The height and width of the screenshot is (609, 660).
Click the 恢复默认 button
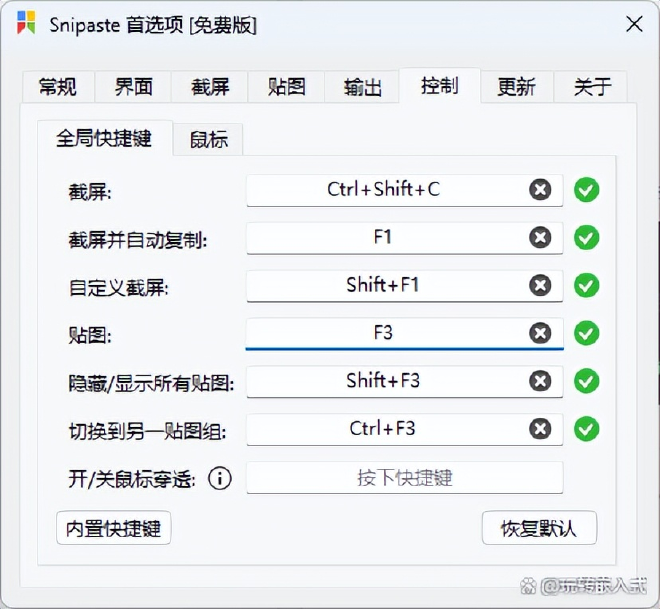539,528
